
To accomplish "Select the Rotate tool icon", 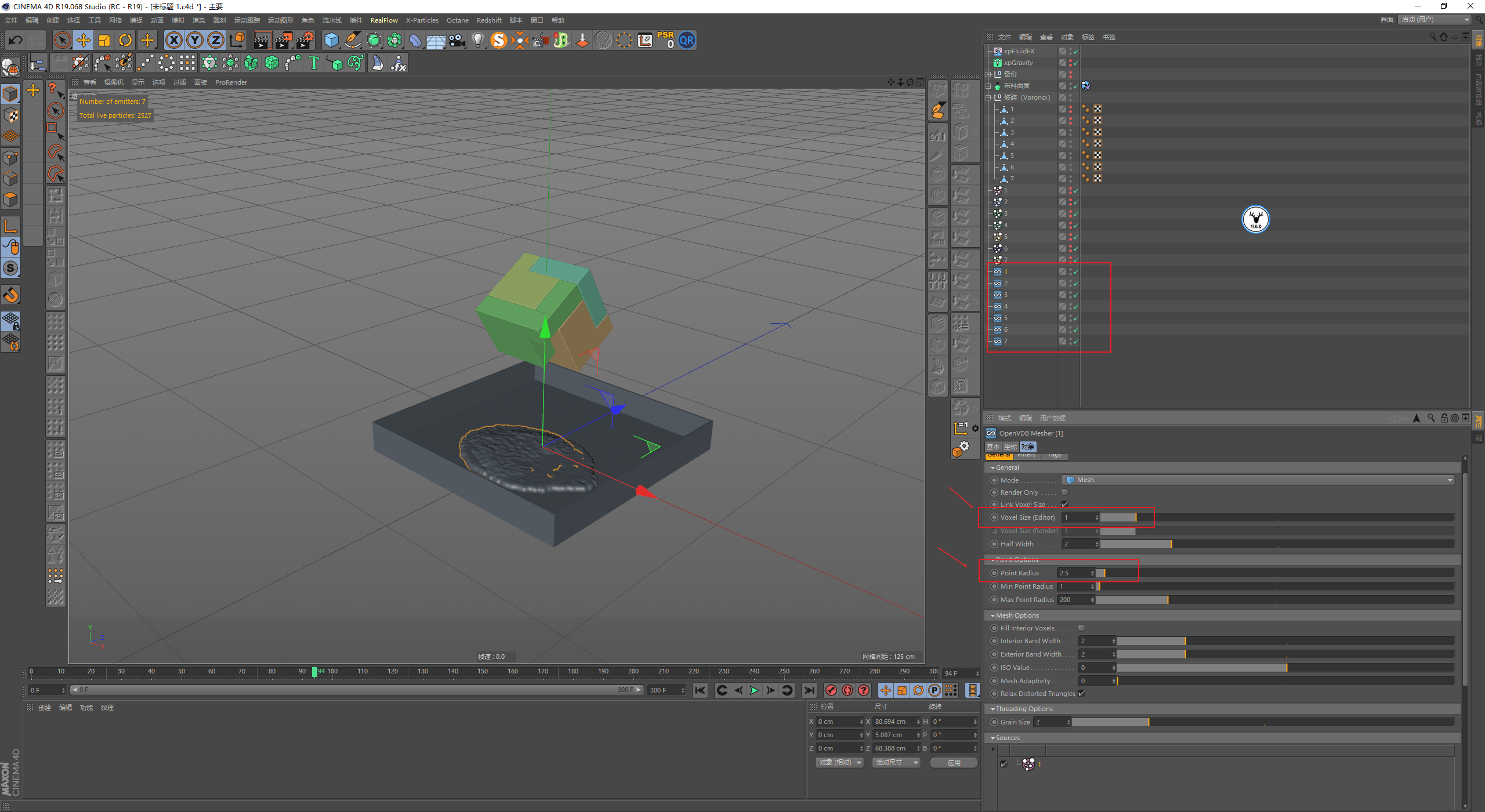I will (125, 40).
